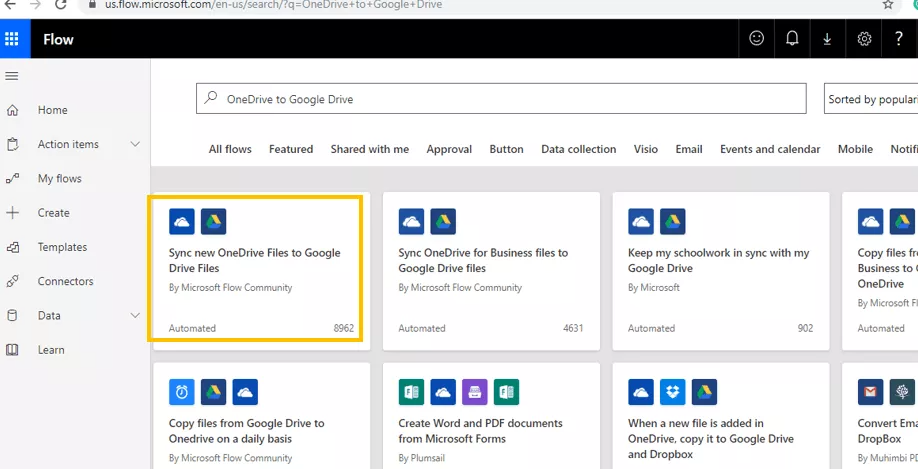Go to Templates in the sidebar
Viewport: 918px width, 469px height.
(62, 247)
